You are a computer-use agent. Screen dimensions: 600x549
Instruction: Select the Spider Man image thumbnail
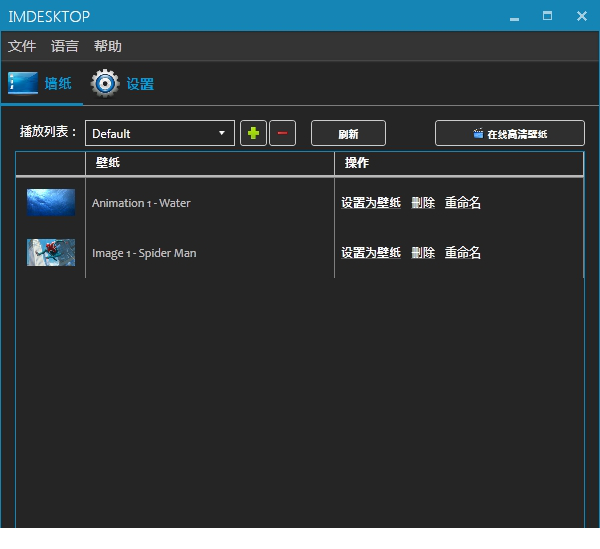click(x=51, y=253)
